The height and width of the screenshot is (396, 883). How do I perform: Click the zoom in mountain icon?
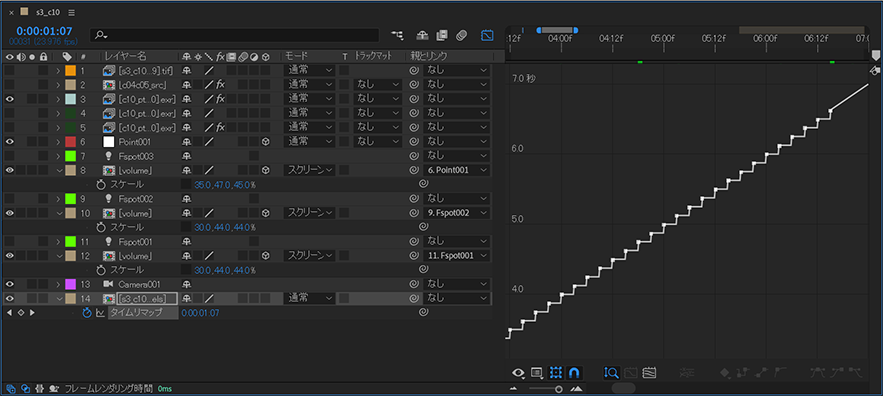pyautogui.click(x=576, y=389)
